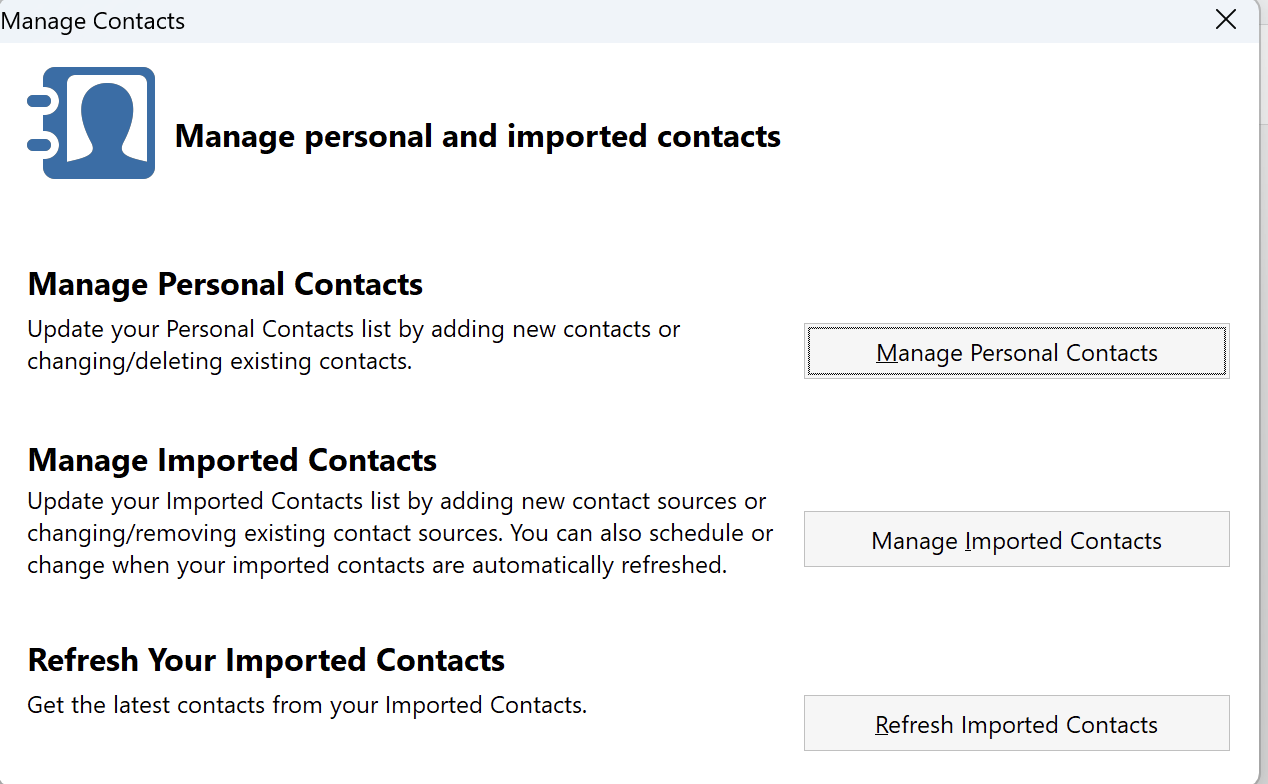Open the Manage Imported Contacts button
Image resolution: width=1268 pixels, height=784 pixels.
[x=1016, y=540]
